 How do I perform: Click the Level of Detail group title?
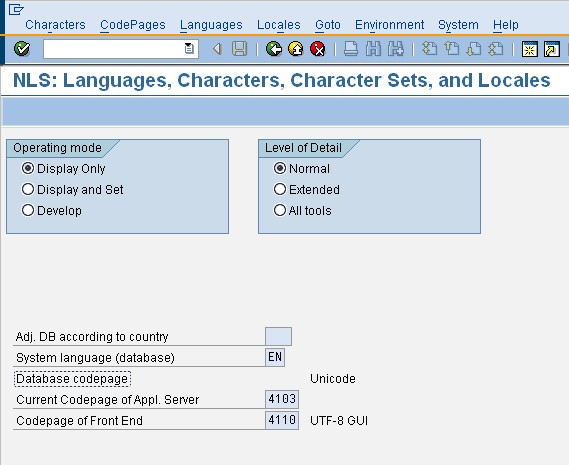click(x=303, y=148)
